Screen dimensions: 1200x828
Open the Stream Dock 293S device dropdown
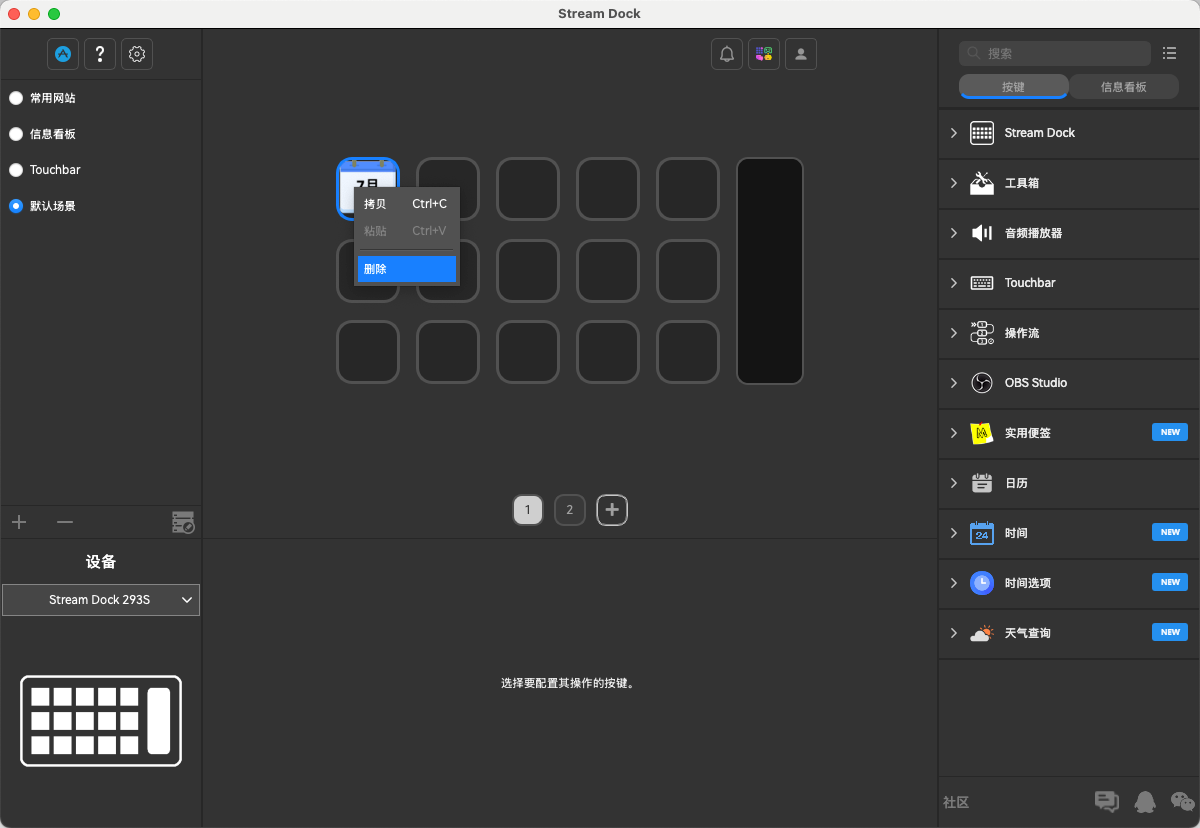click(101, 600)
